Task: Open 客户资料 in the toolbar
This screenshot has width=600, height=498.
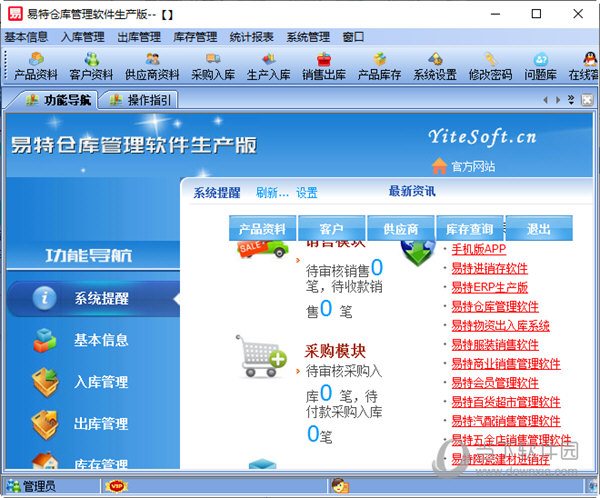Action: [x=91, y=66]
